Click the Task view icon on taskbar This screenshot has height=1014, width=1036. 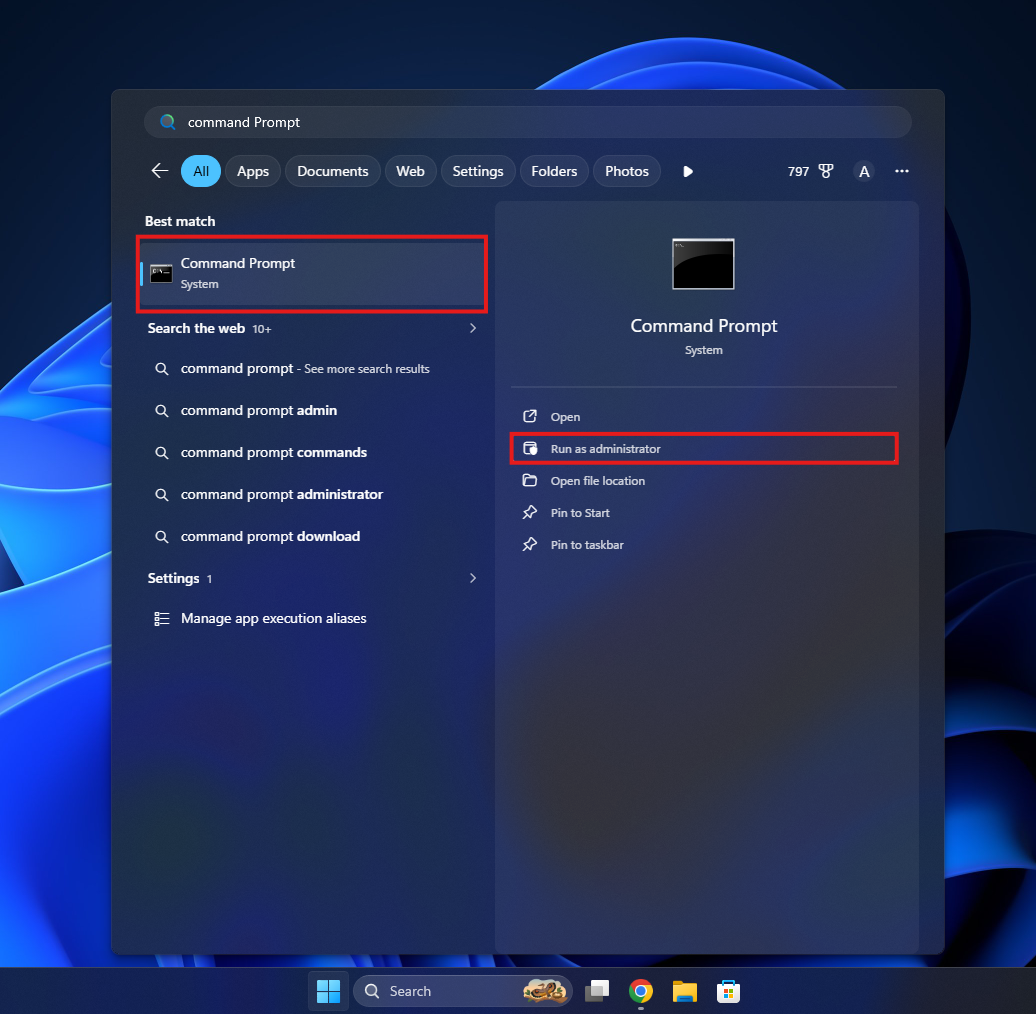597,991
